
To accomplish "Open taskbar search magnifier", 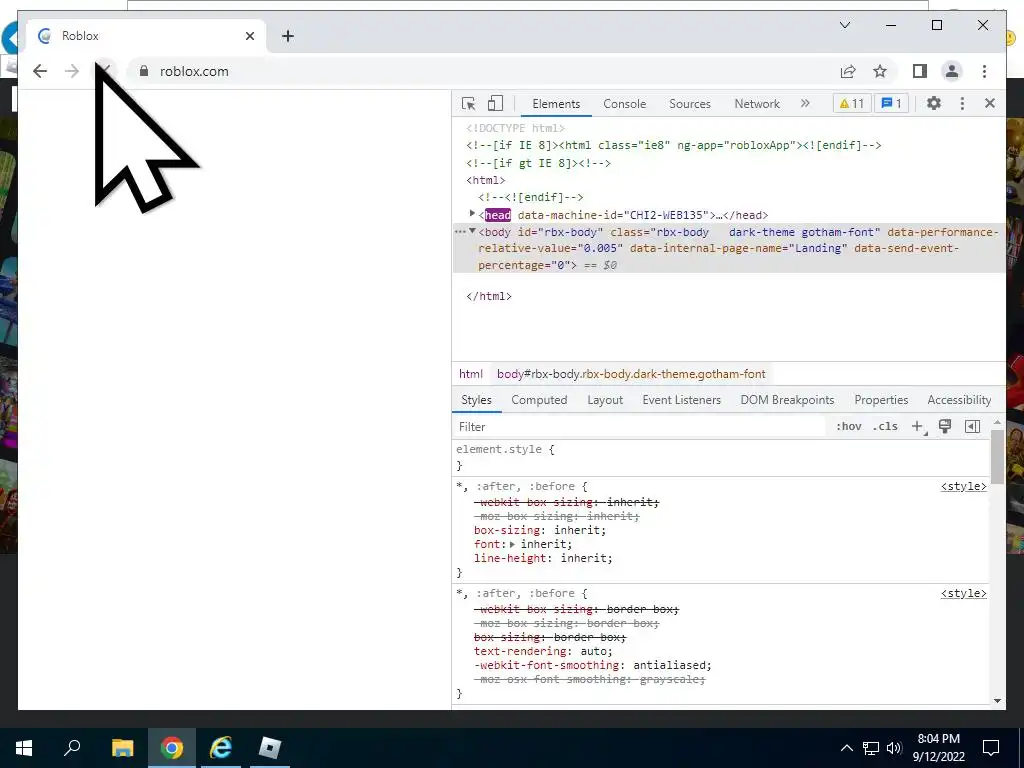I will [x=72, y=748].
